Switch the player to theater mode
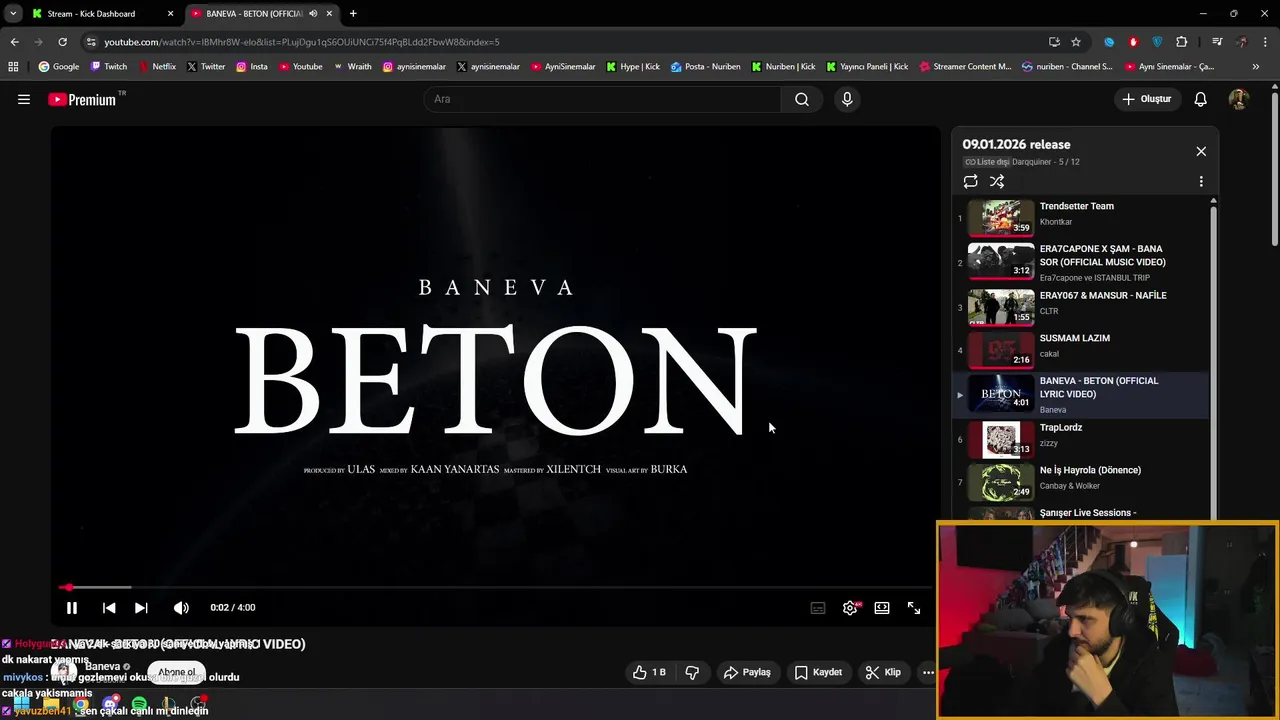 point(882,607)
